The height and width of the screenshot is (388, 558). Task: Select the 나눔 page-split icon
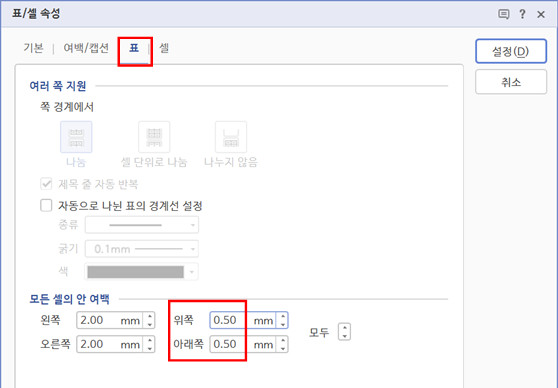[x=76, y=137]
